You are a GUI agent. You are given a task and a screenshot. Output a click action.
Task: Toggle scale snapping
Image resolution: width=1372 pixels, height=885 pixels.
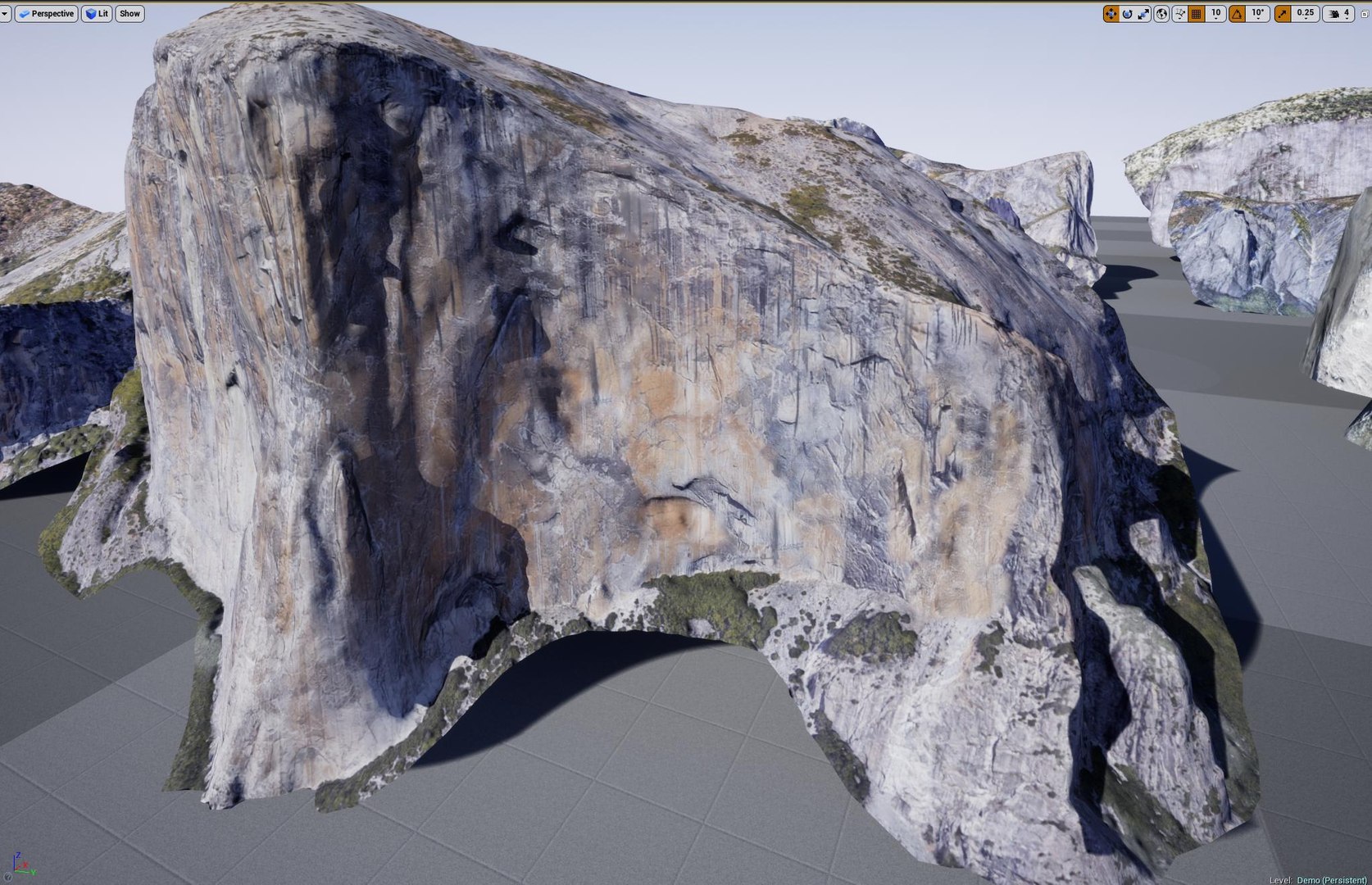pyautogui.click(x=1283, y=14)
